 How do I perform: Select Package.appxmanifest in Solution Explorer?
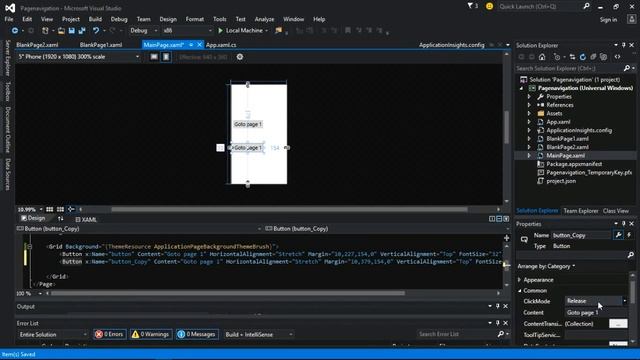(574, 164)
